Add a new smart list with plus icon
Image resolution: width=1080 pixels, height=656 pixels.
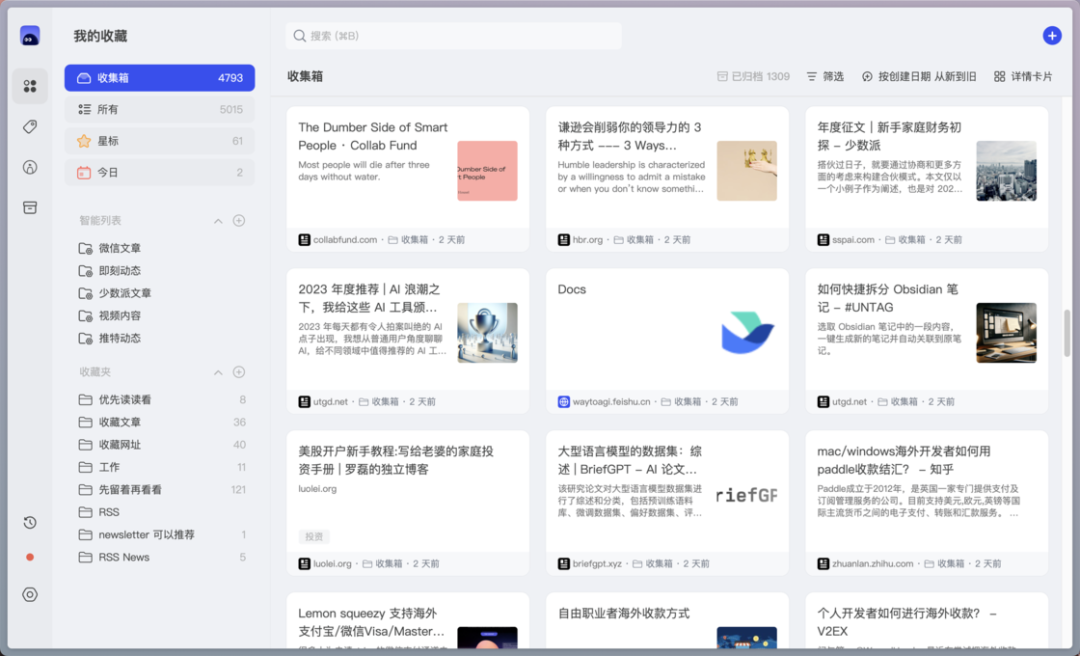pos(239,221)
